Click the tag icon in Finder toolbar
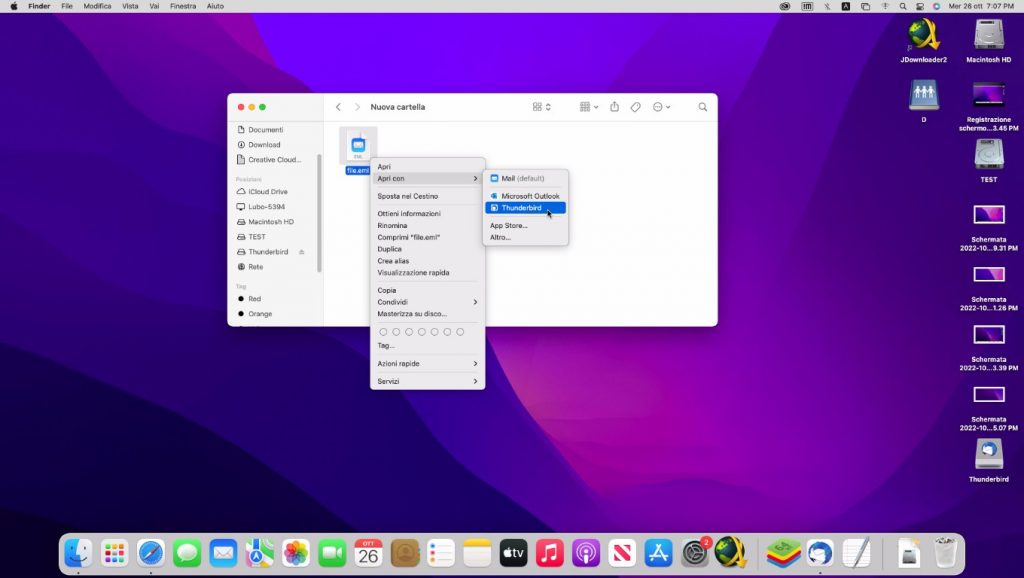 coord(635,107)
